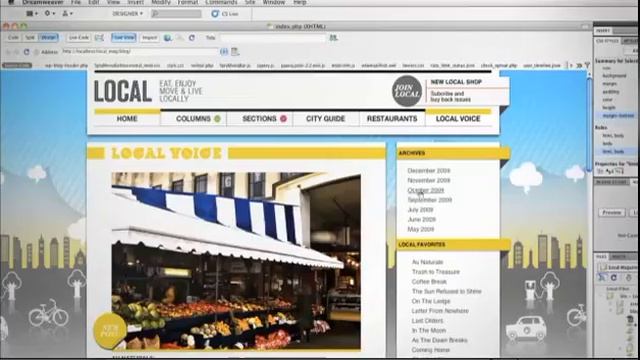This screenshot has width=640, height=360.
Task: Toggle Live Code button
Action: coord(79,38)
